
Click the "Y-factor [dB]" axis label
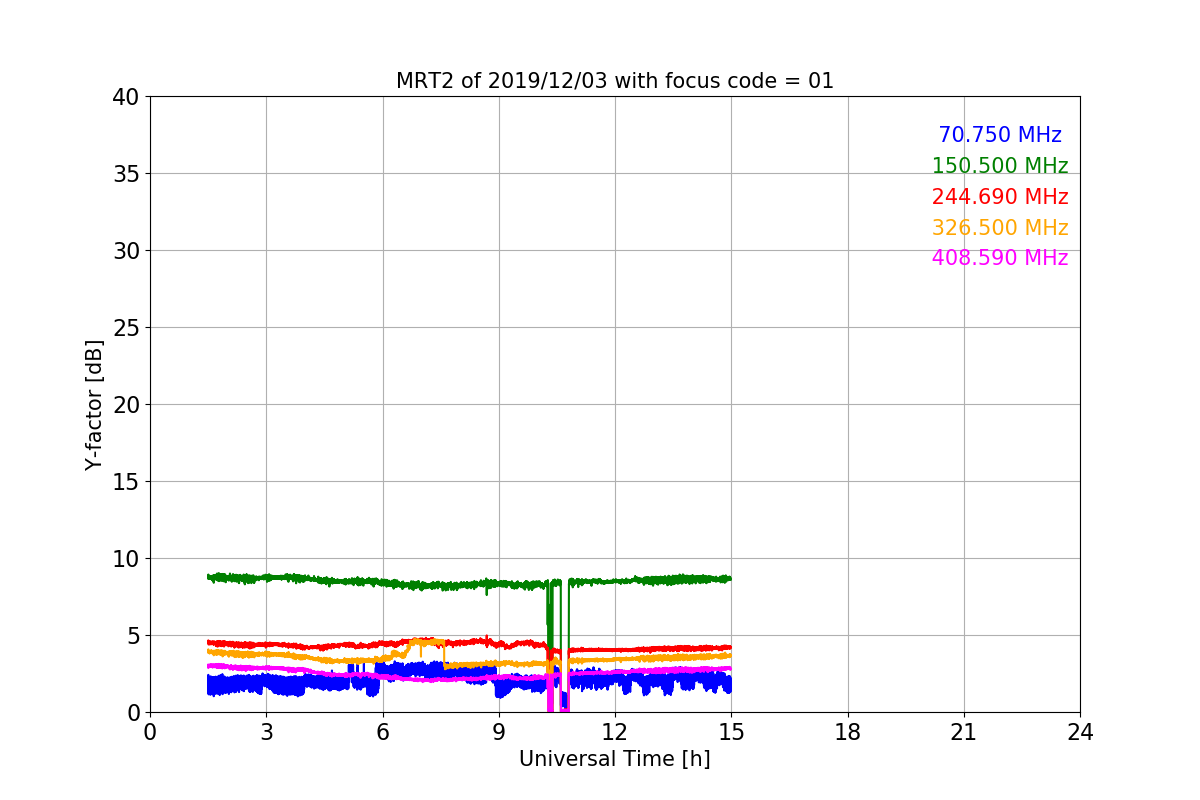[x=94, y=405]
